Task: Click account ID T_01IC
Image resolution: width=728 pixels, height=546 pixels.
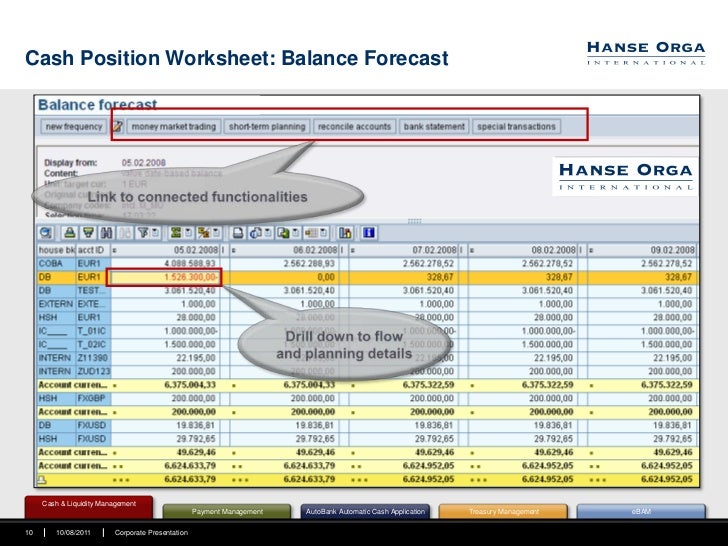Action: coord(93,331)
